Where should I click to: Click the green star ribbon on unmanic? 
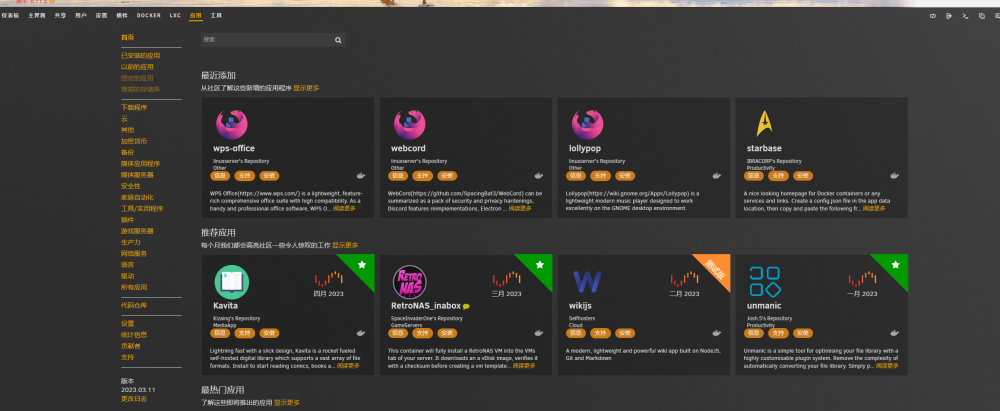tap(895, 265)
